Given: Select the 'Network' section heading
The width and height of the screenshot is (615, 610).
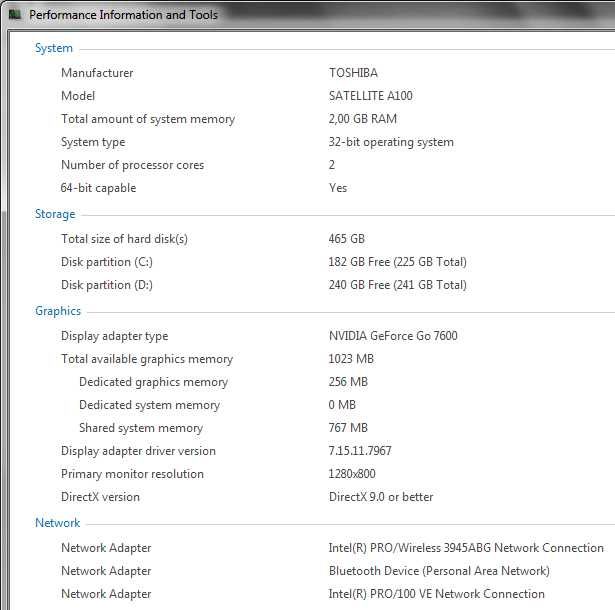Looking at the screenshot, I should coord(58,523).
